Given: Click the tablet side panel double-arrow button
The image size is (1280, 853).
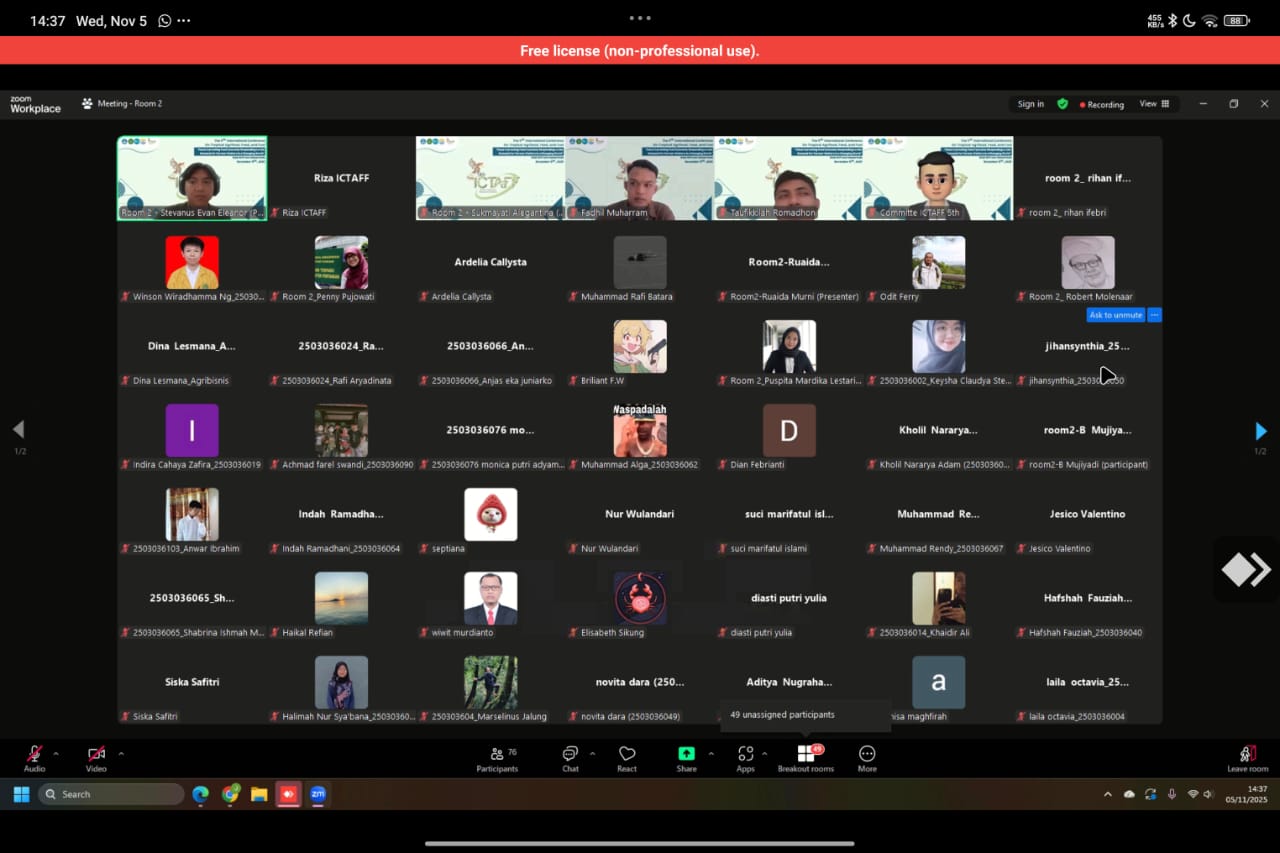Looking at the screenshot, I should (x=1246, y=570).
